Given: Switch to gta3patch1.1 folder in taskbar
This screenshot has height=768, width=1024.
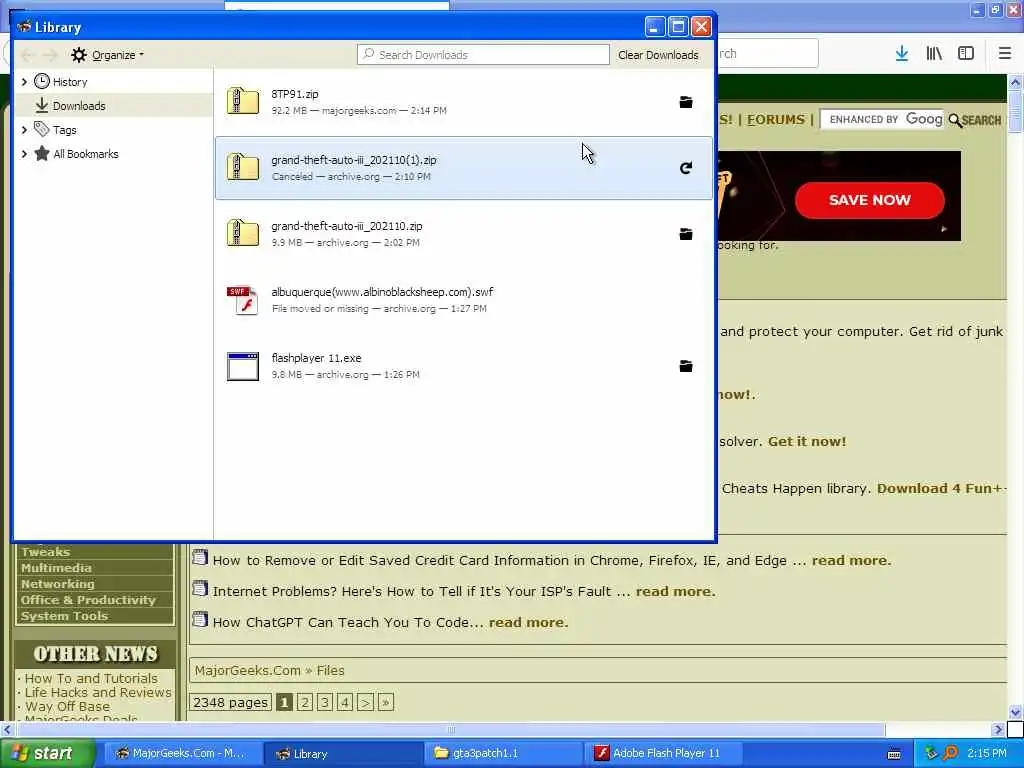Looking at the screenshot, I should pos(504,753).
